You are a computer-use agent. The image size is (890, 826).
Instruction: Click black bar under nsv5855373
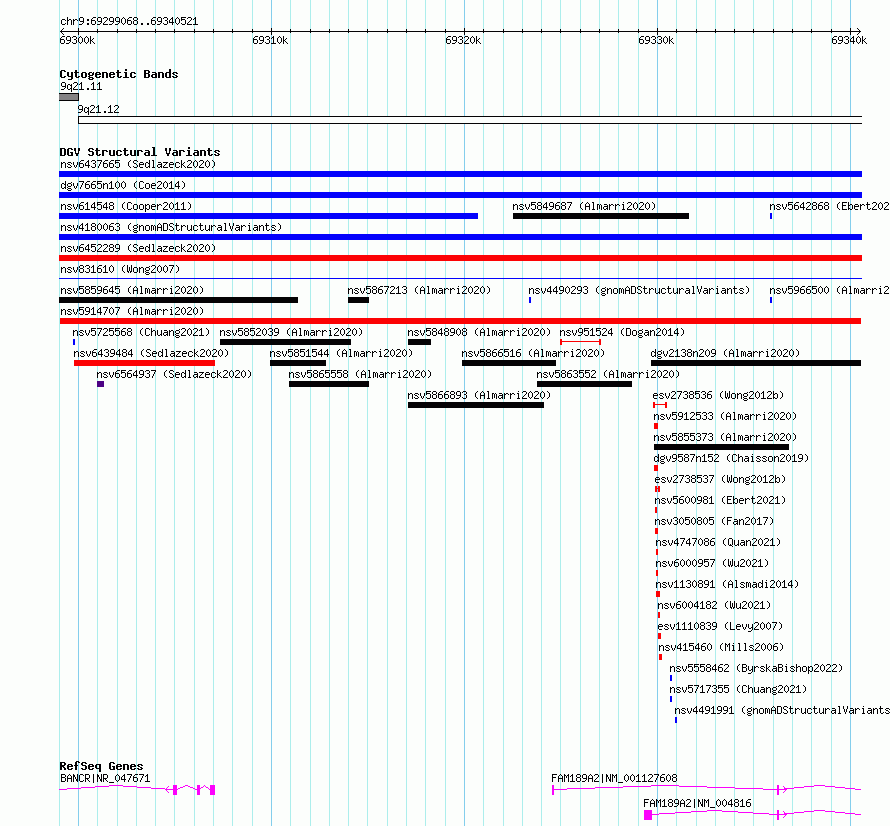click(x=721, y=447)
